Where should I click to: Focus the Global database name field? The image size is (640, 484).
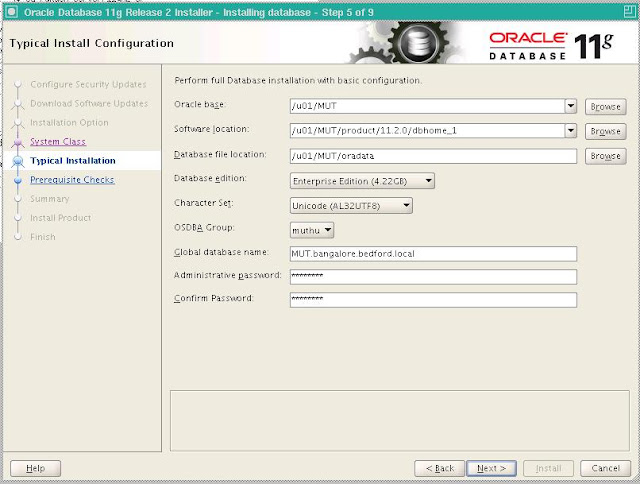[x=433, y=254]
